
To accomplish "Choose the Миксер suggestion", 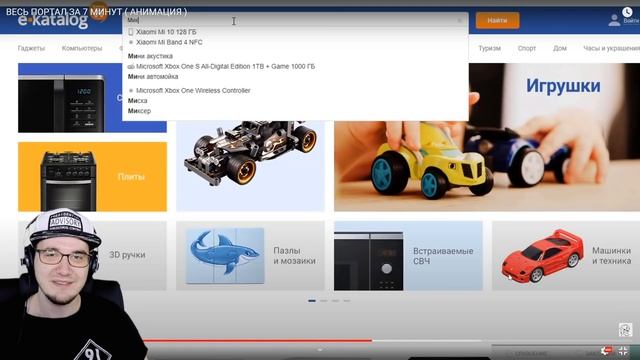I will tap(139, 111).
